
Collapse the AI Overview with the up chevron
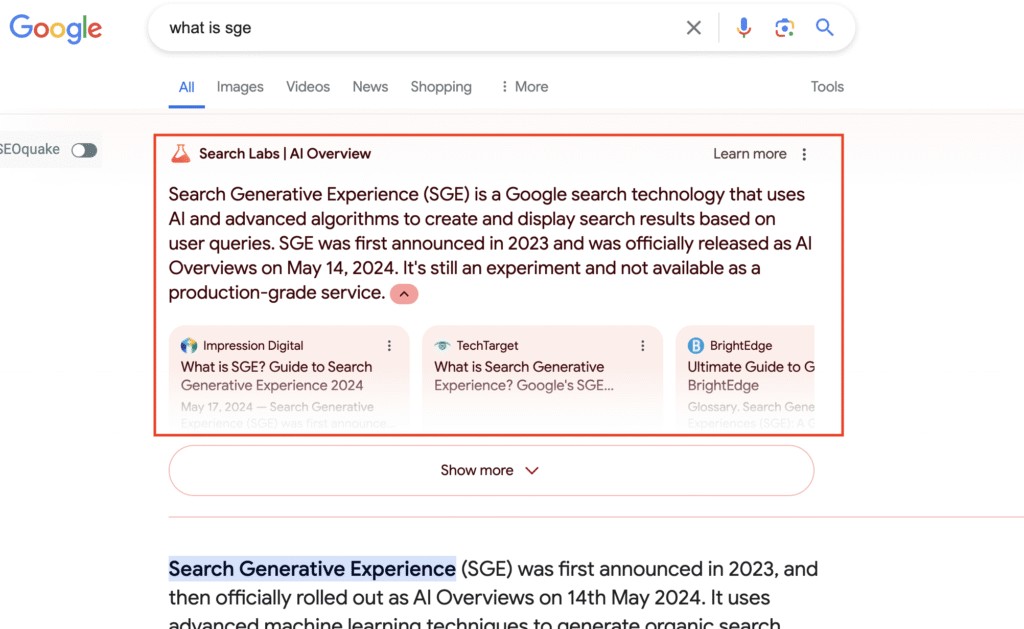404,293
